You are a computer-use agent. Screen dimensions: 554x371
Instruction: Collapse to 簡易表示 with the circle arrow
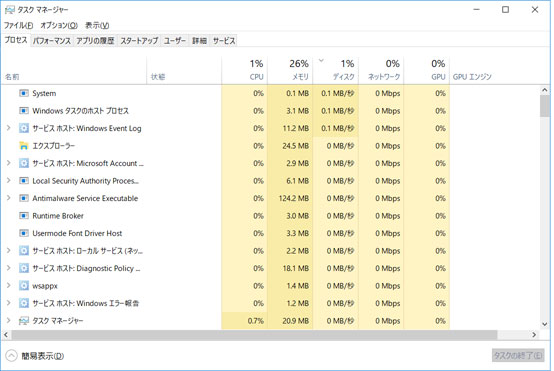click(11, 356)
